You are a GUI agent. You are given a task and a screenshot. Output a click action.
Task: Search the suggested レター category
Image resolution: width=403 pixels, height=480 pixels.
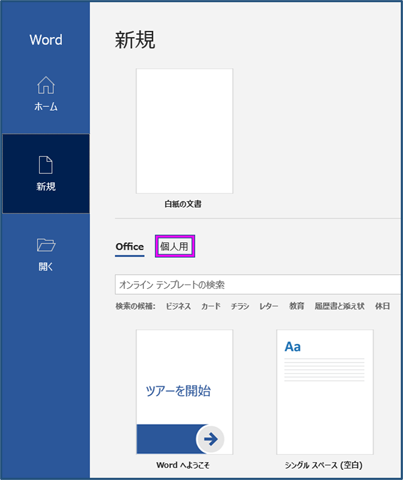(269, 306)
